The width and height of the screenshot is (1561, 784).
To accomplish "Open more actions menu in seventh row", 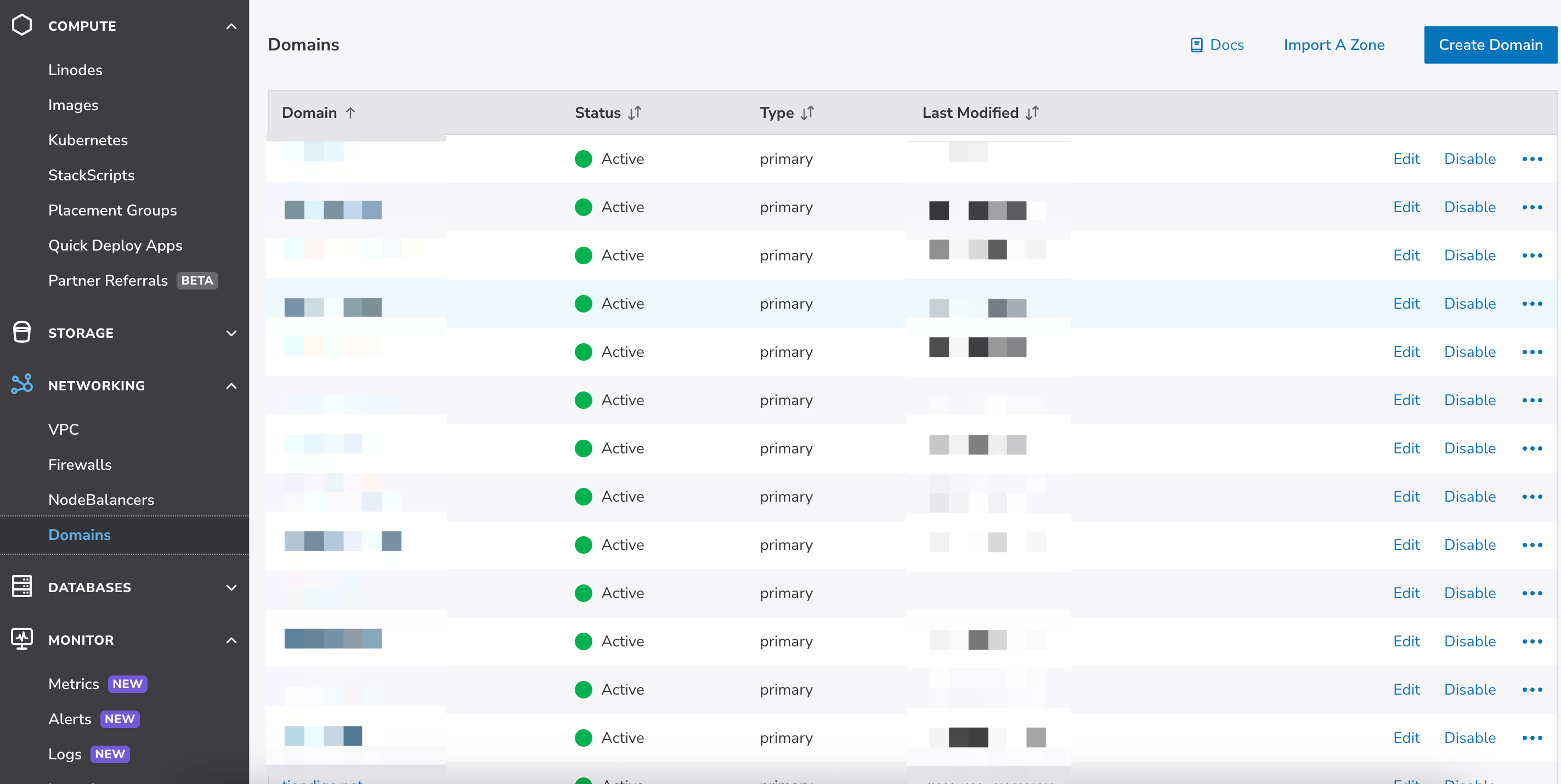I will coord(1532,448).
